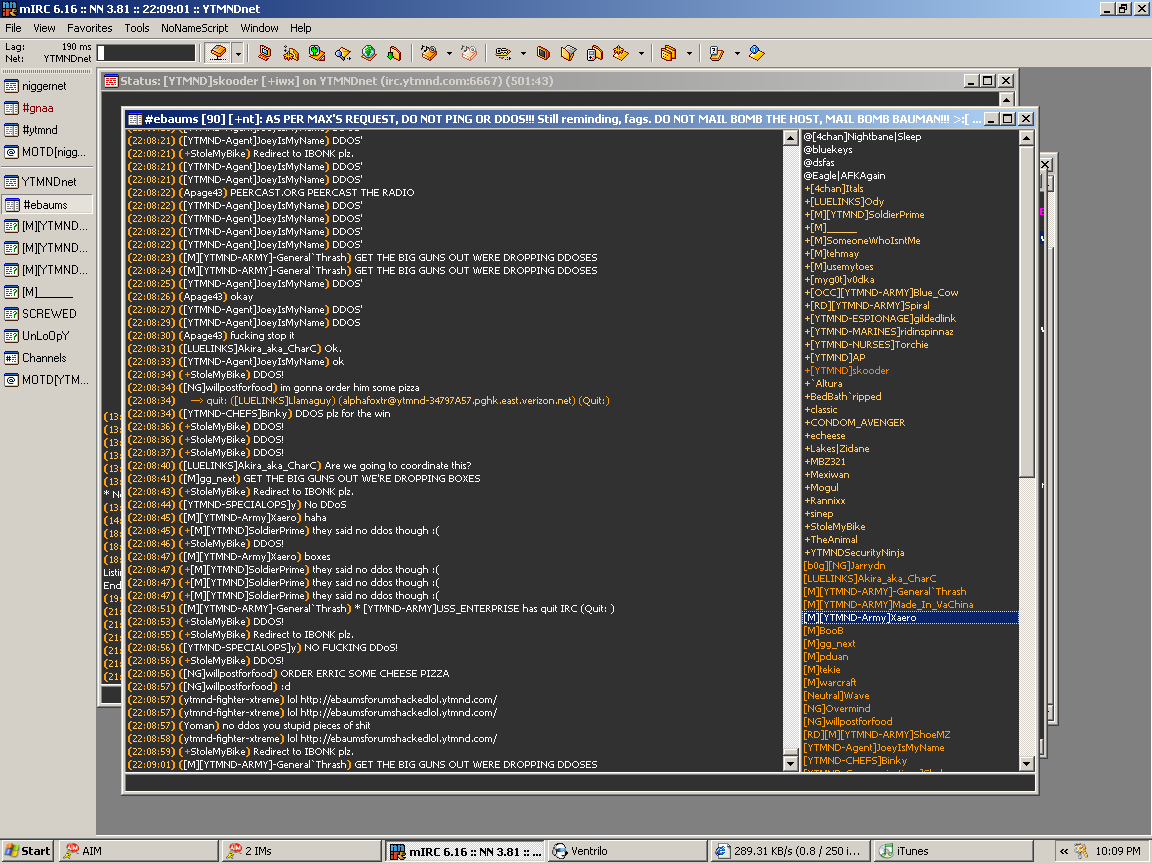Viewport: 1152px width, 864px height.
Task: Click the magnifying glass toolbar icon
Action: [x=342, y=53]
